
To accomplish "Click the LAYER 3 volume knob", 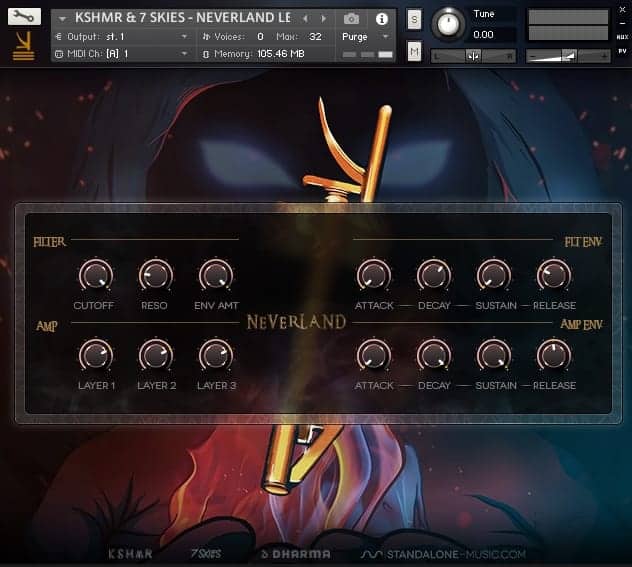I will pos(216,355).
